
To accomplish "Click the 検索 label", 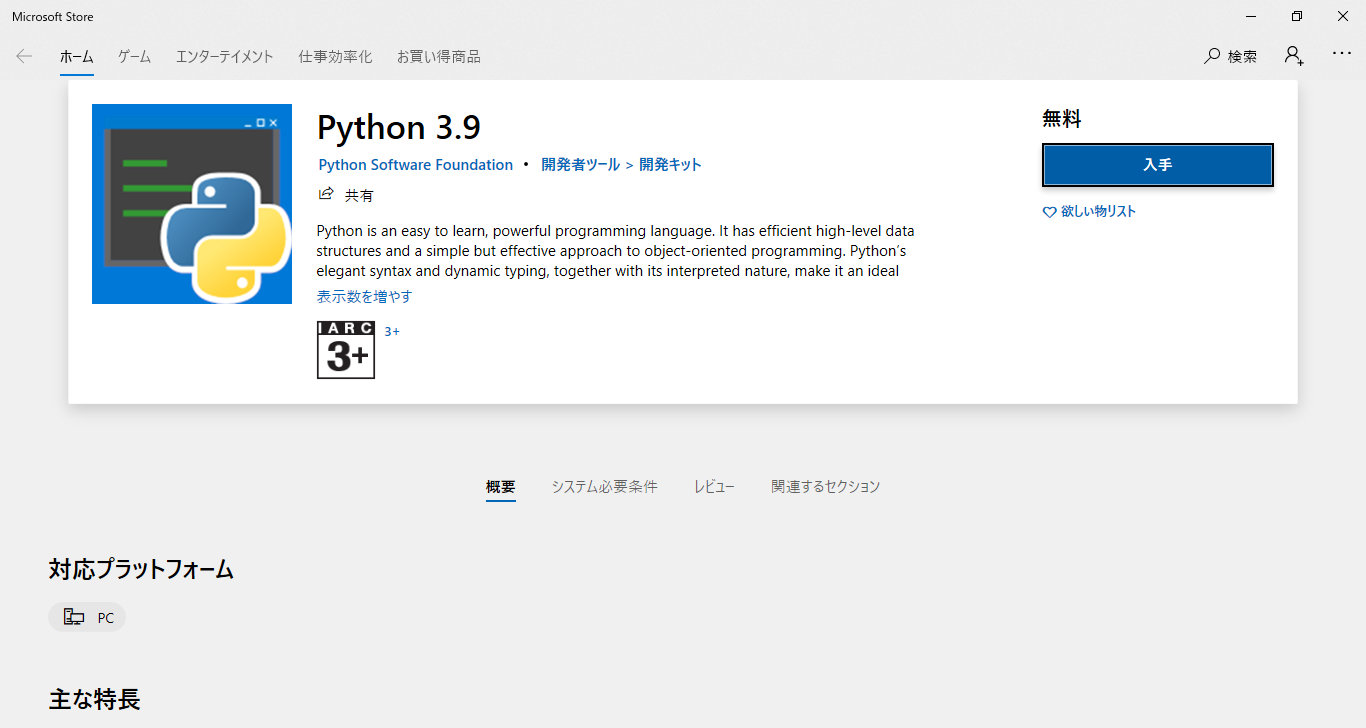I will coord(1242,57).
